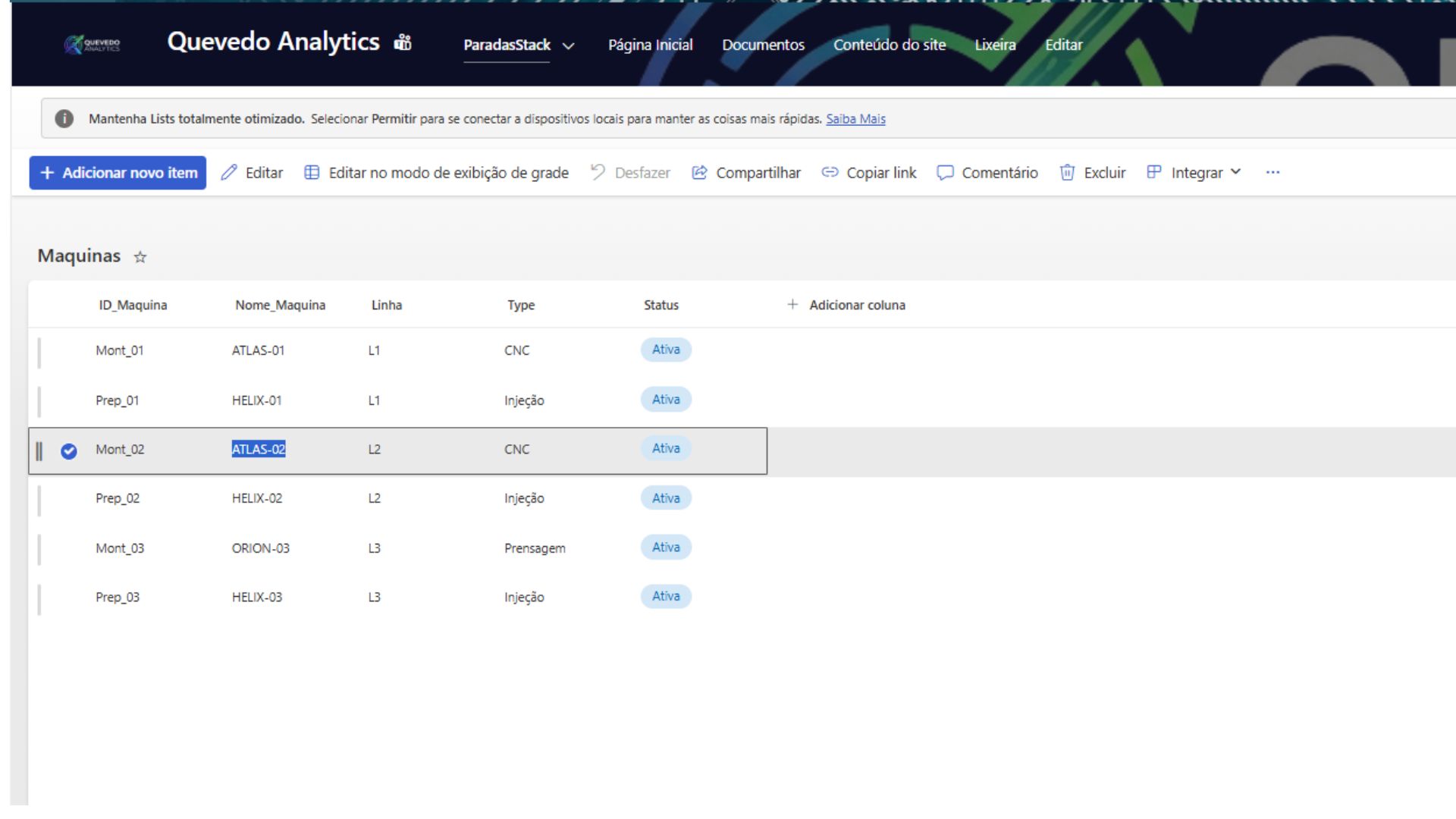Viewport: 1456px width, 819px height.
Task: Go to Conteúdo do site
Action: click(x=889, y=45)
